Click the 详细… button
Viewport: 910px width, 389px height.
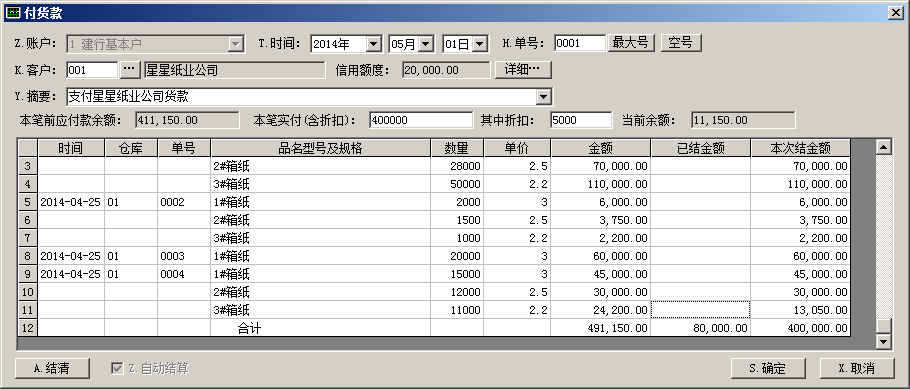(x=523, y=70)
